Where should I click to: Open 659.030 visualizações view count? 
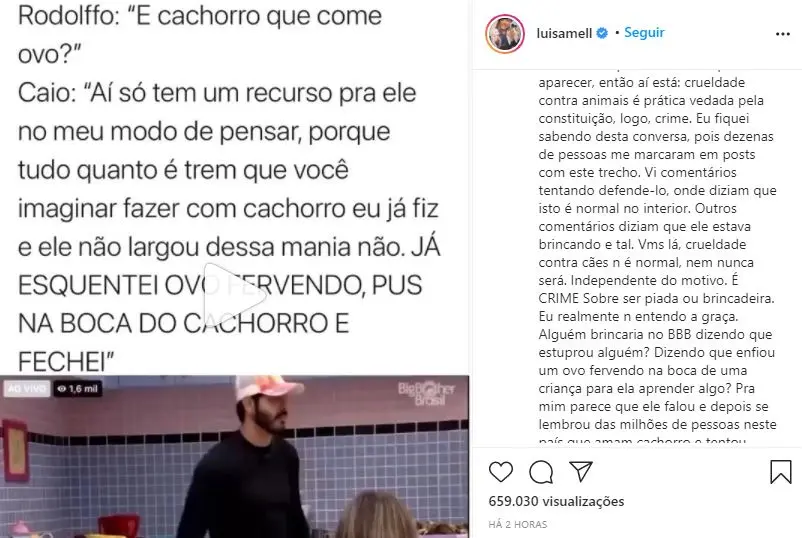556,501
